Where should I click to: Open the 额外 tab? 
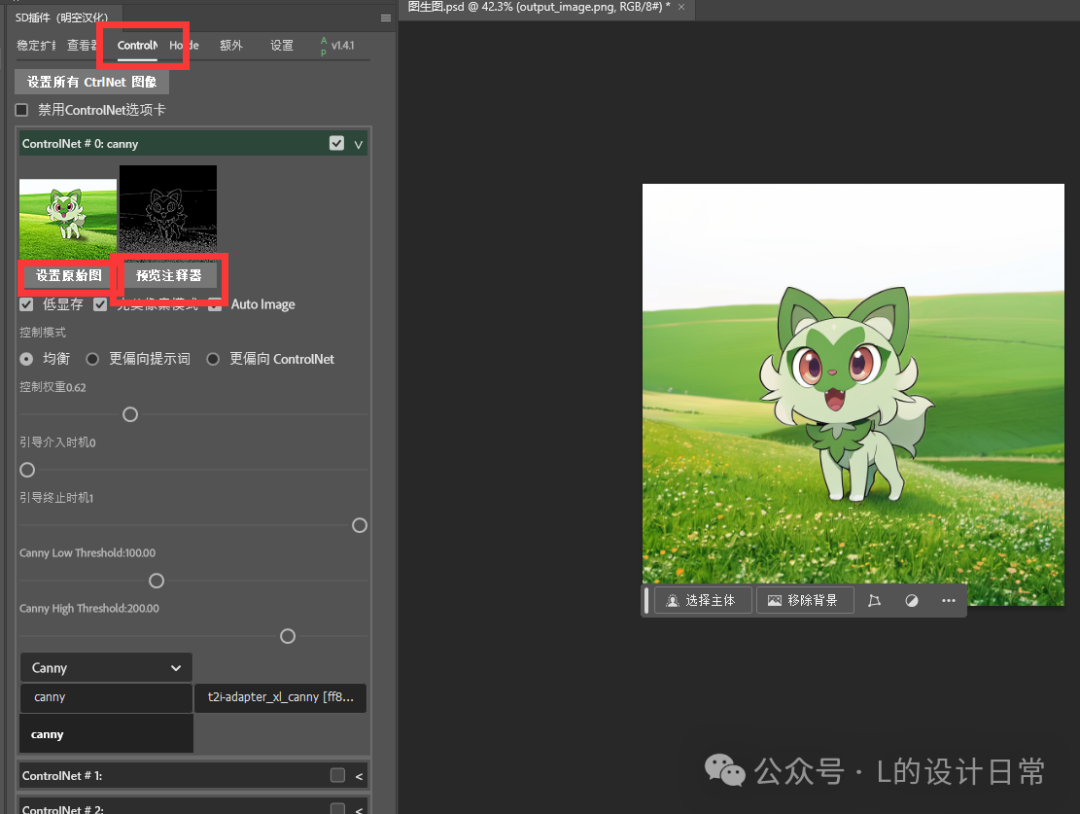(x=231, y=44)
